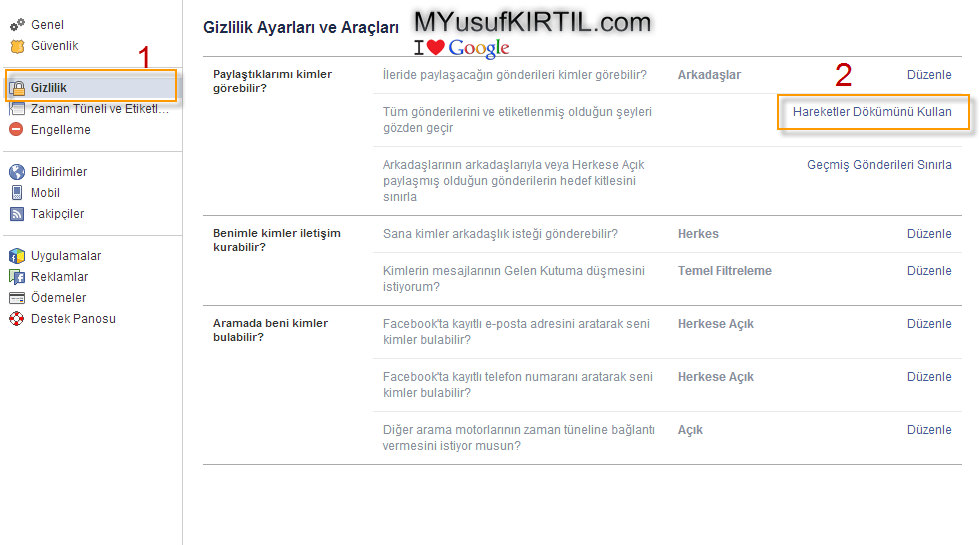Click the Ödemeler credit card icon

pos(17,298)
